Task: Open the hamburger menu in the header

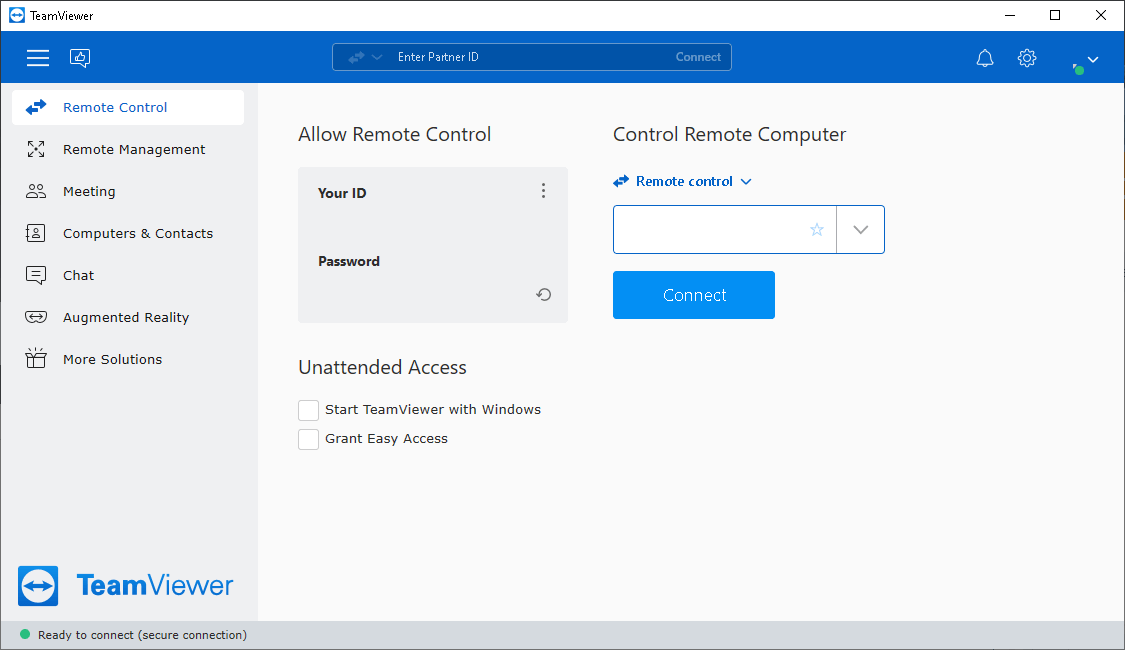Action: 38,57
